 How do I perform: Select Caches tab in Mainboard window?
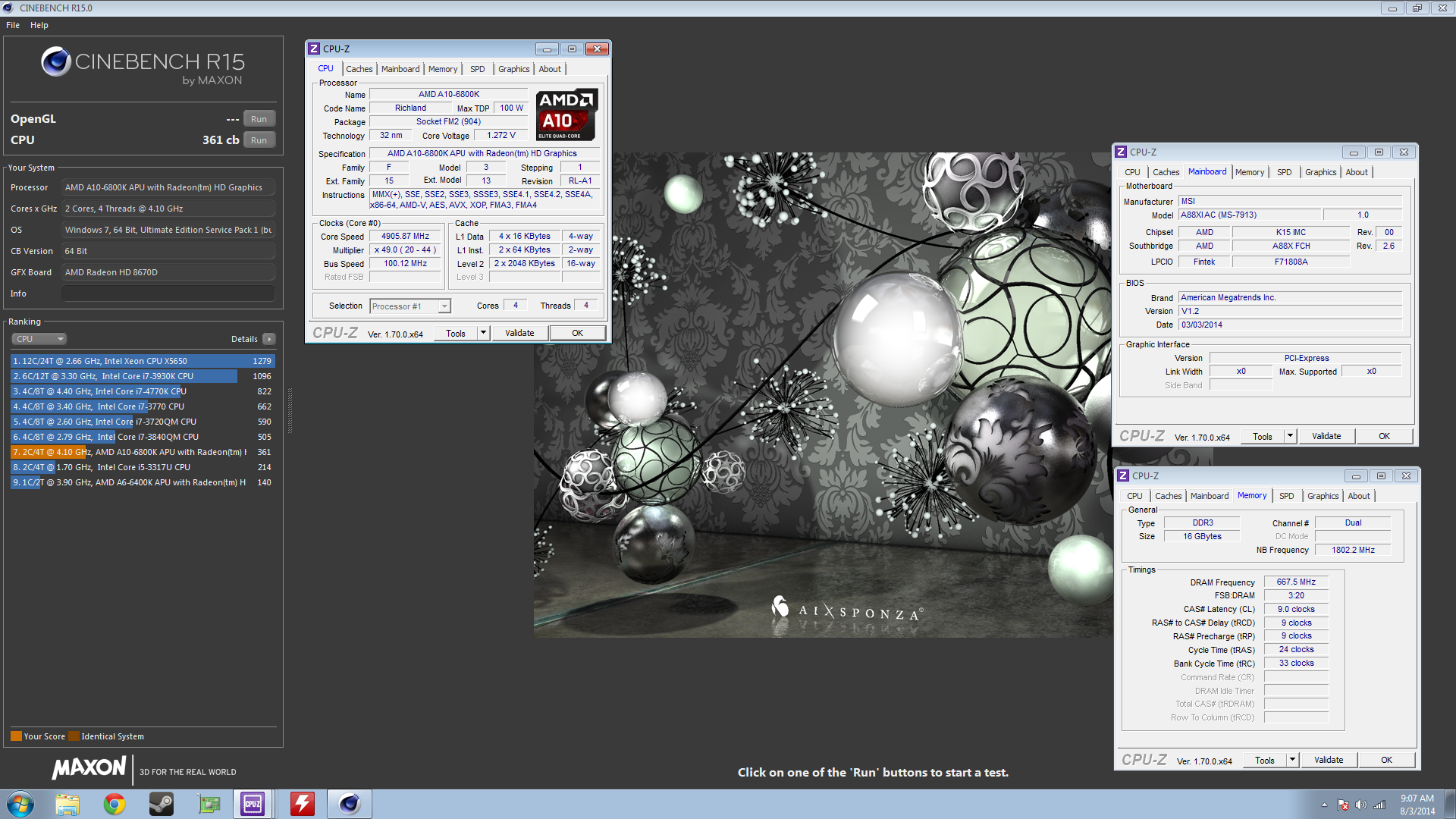1166,172
